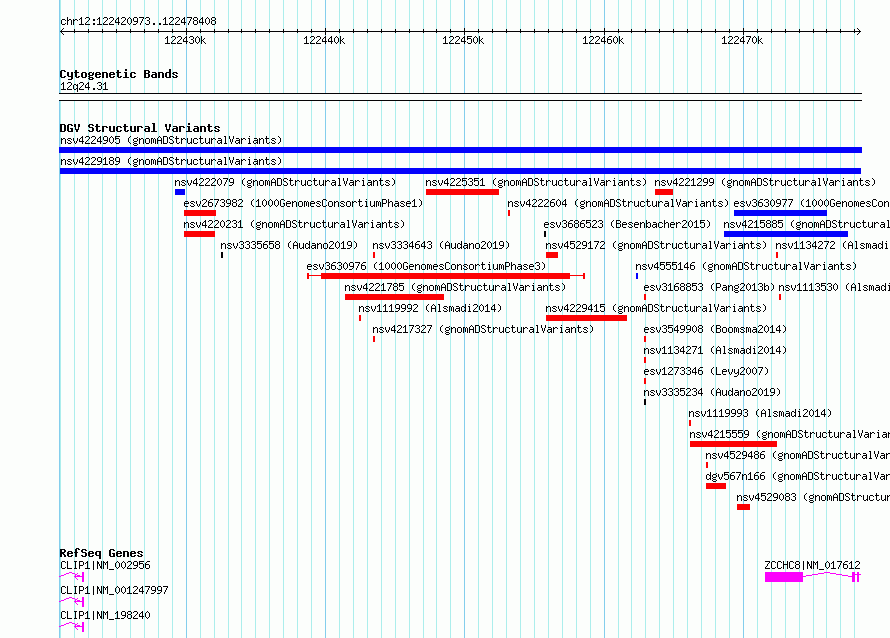The height and width of the screenshot is (638, 890).
Task: Select nsv1119993 Alsmadi2014 label
Action: coord(760,413)
